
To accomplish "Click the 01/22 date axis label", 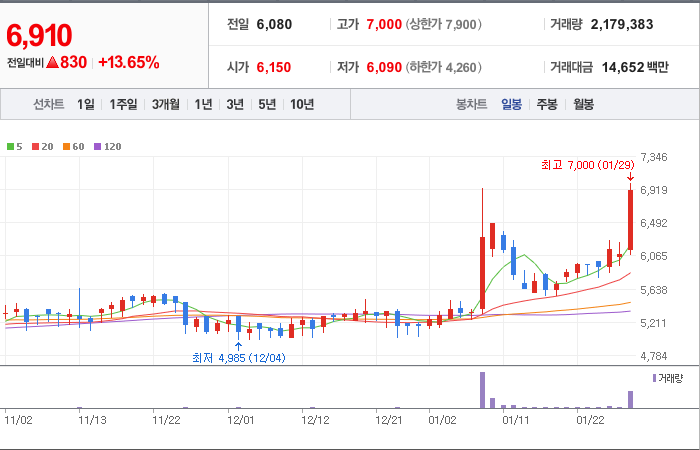I will click(591, 421).
